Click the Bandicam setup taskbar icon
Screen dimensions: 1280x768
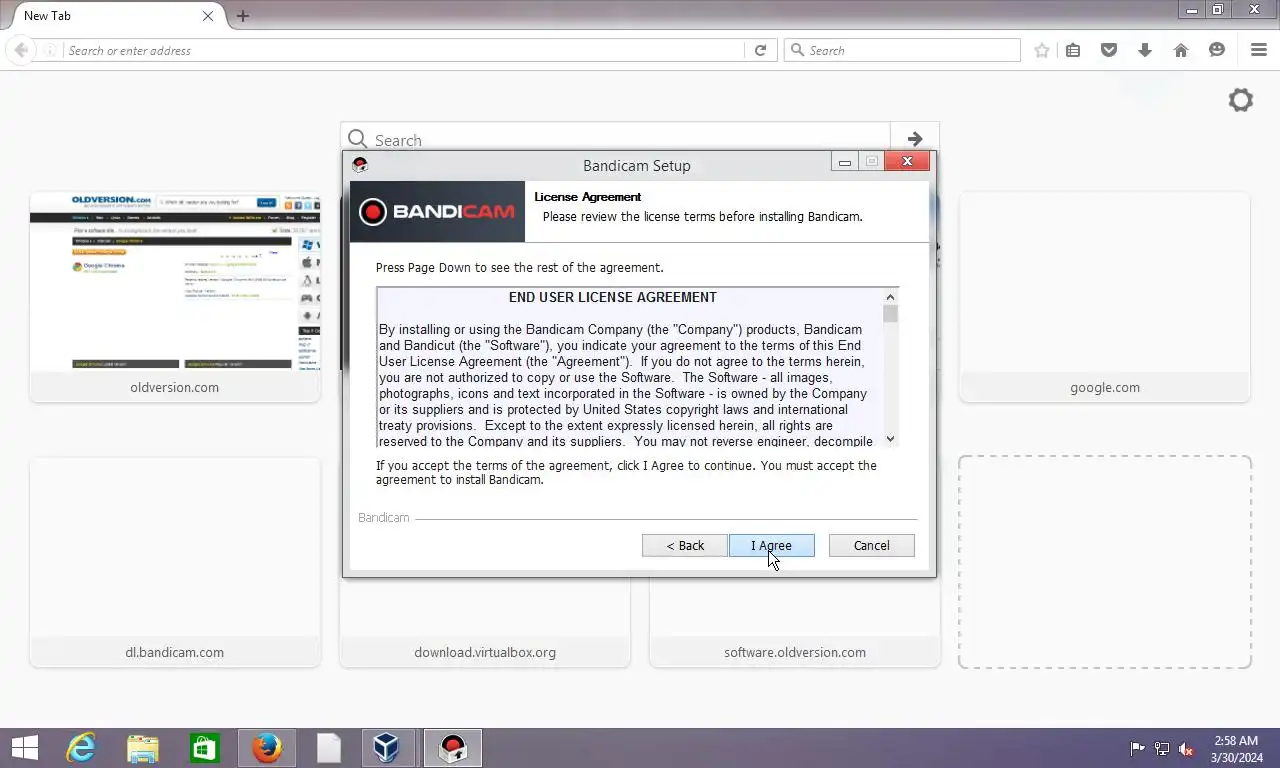pyautogui.click(x=453, y=748)
